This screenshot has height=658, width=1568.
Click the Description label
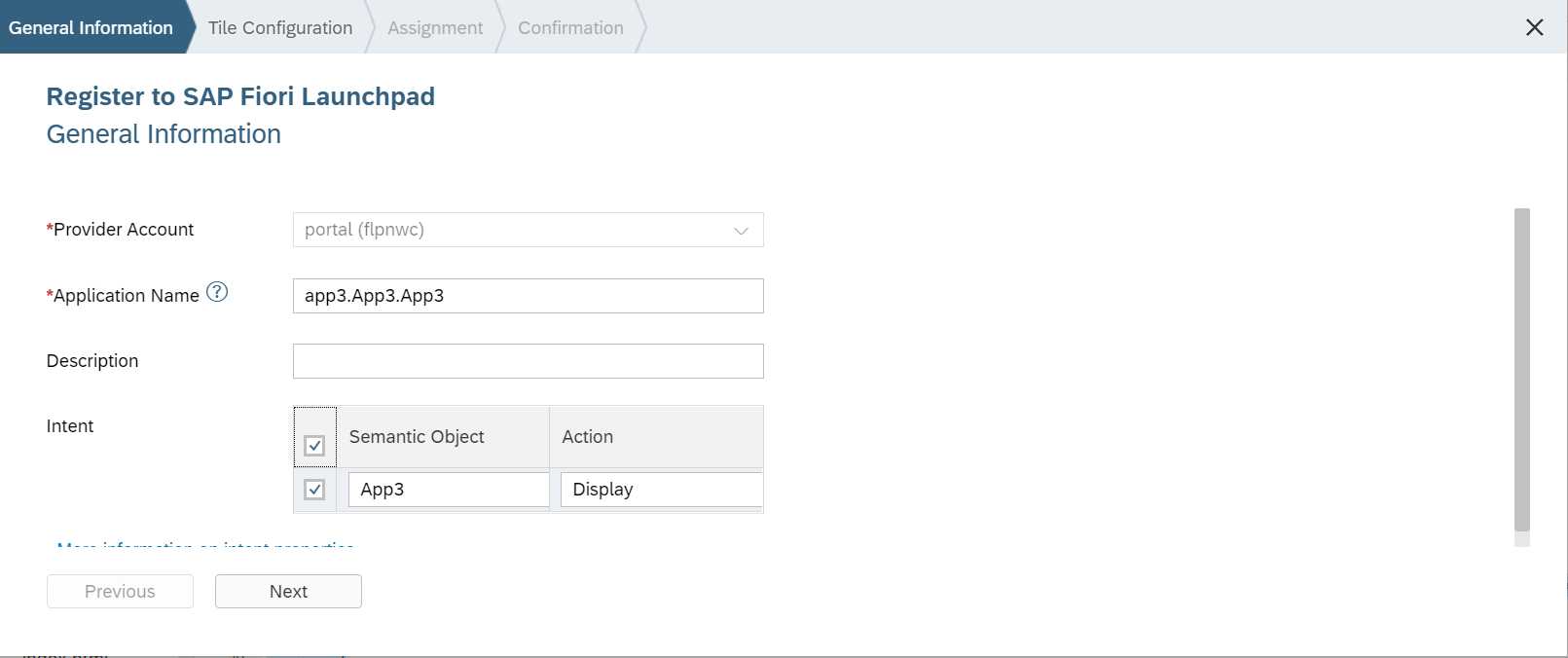(x=92, y=361)
